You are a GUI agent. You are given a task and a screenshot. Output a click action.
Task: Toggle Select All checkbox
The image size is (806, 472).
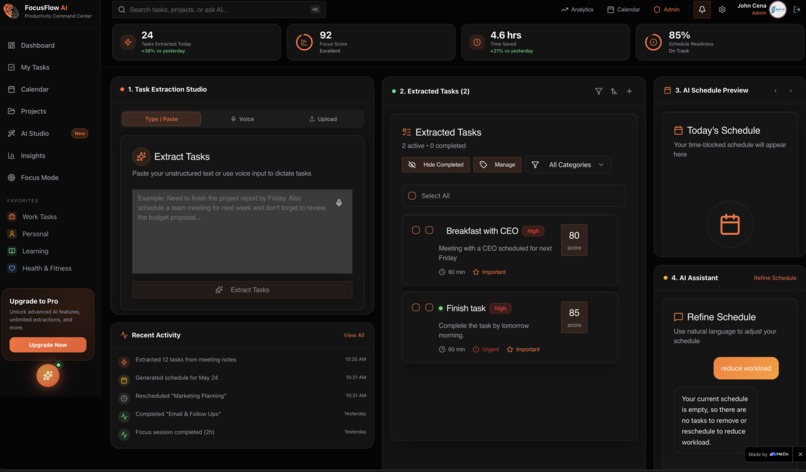point(412,195)
